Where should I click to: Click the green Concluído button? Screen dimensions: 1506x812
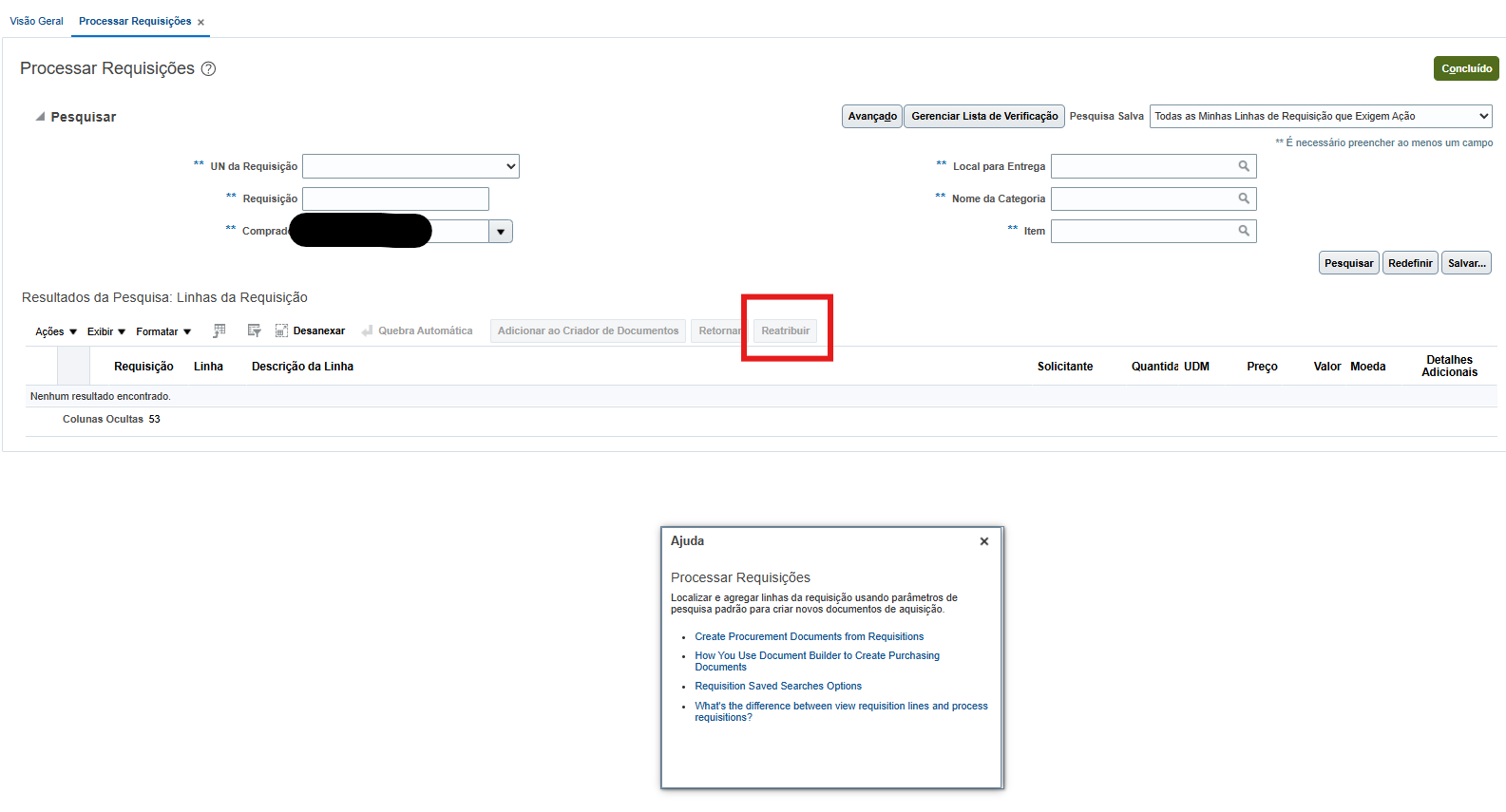tap(1466, 68)
